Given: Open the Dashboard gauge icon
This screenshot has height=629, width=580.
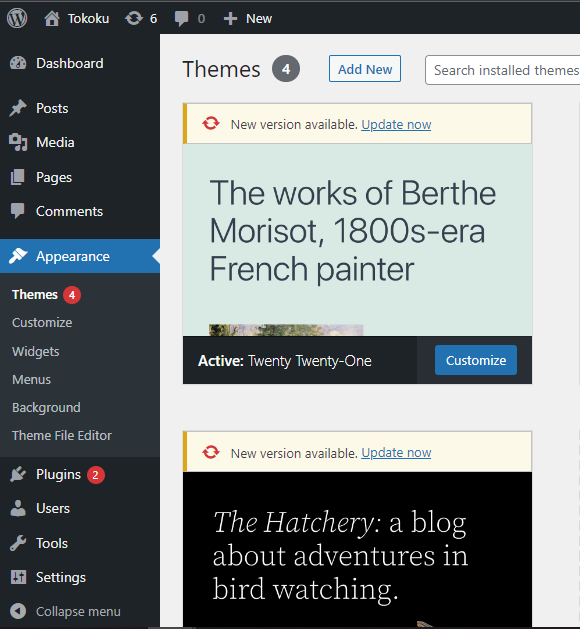Looking at the screenshot, I should (x=18, y=63).
